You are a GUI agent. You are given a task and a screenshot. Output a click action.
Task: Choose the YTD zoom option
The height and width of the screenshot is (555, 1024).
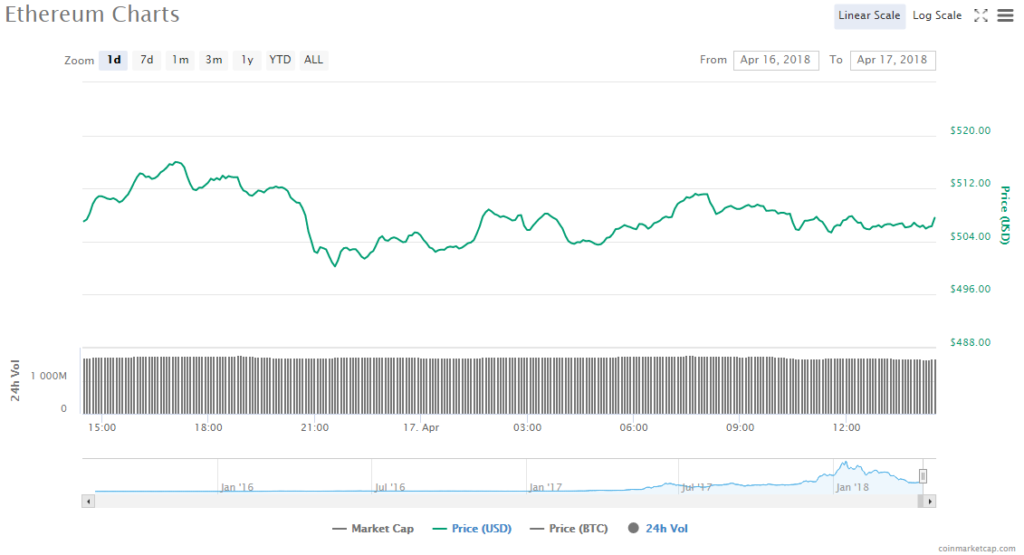tap(280, 60)
